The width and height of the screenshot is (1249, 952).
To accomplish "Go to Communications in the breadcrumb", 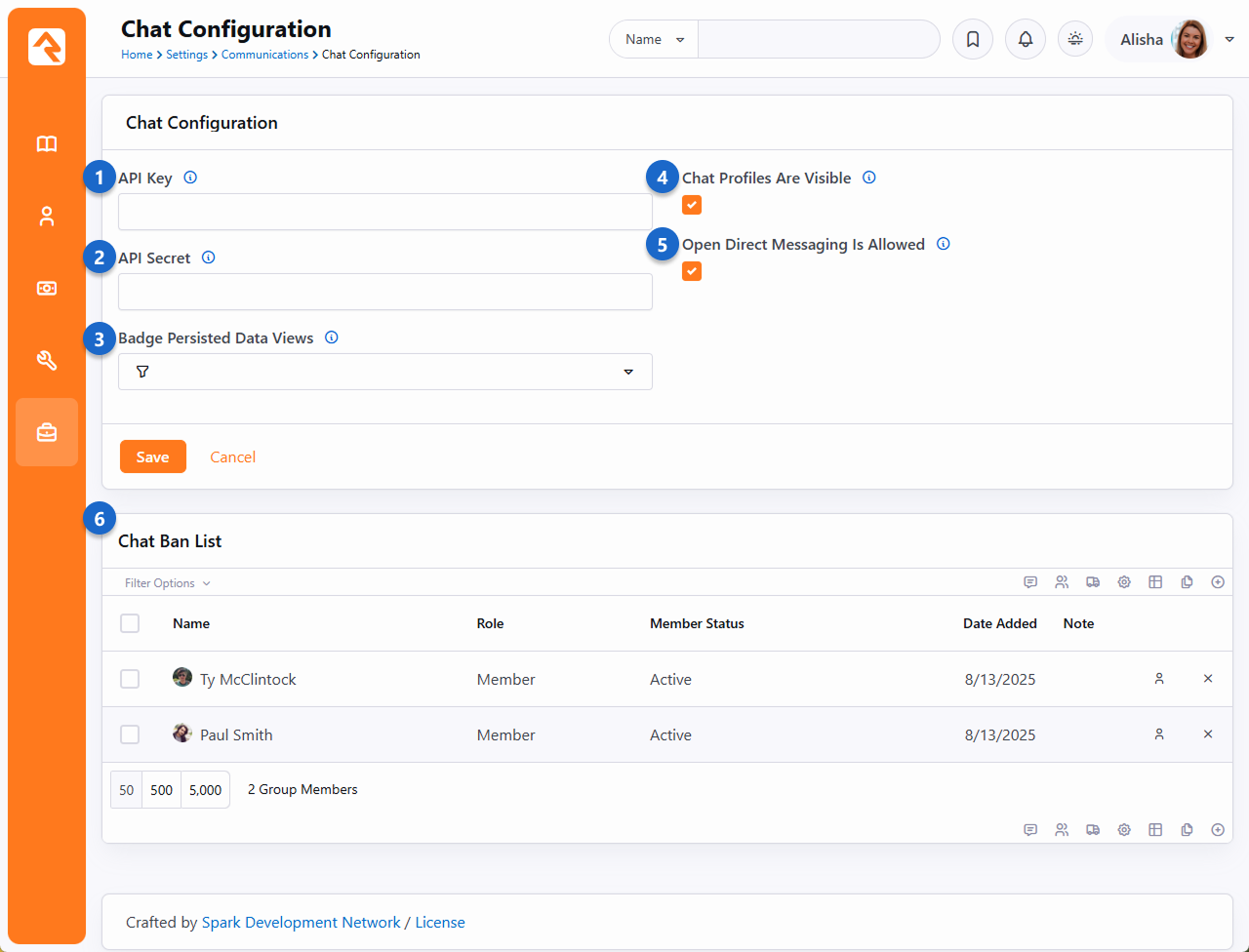I will [264, 55].
